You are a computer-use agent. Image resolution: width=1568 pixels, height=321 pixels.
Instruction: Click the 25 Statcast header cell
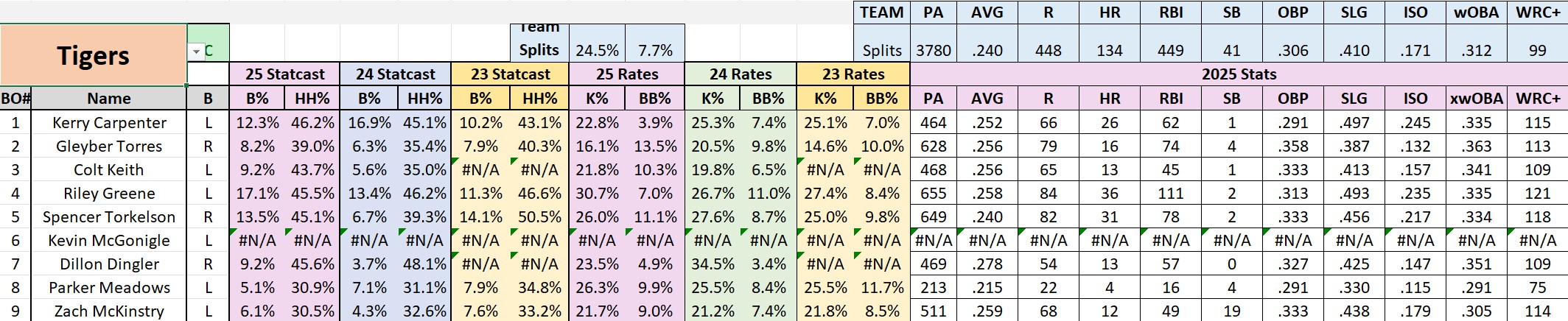pyautogui.click(x=284, y=74)
